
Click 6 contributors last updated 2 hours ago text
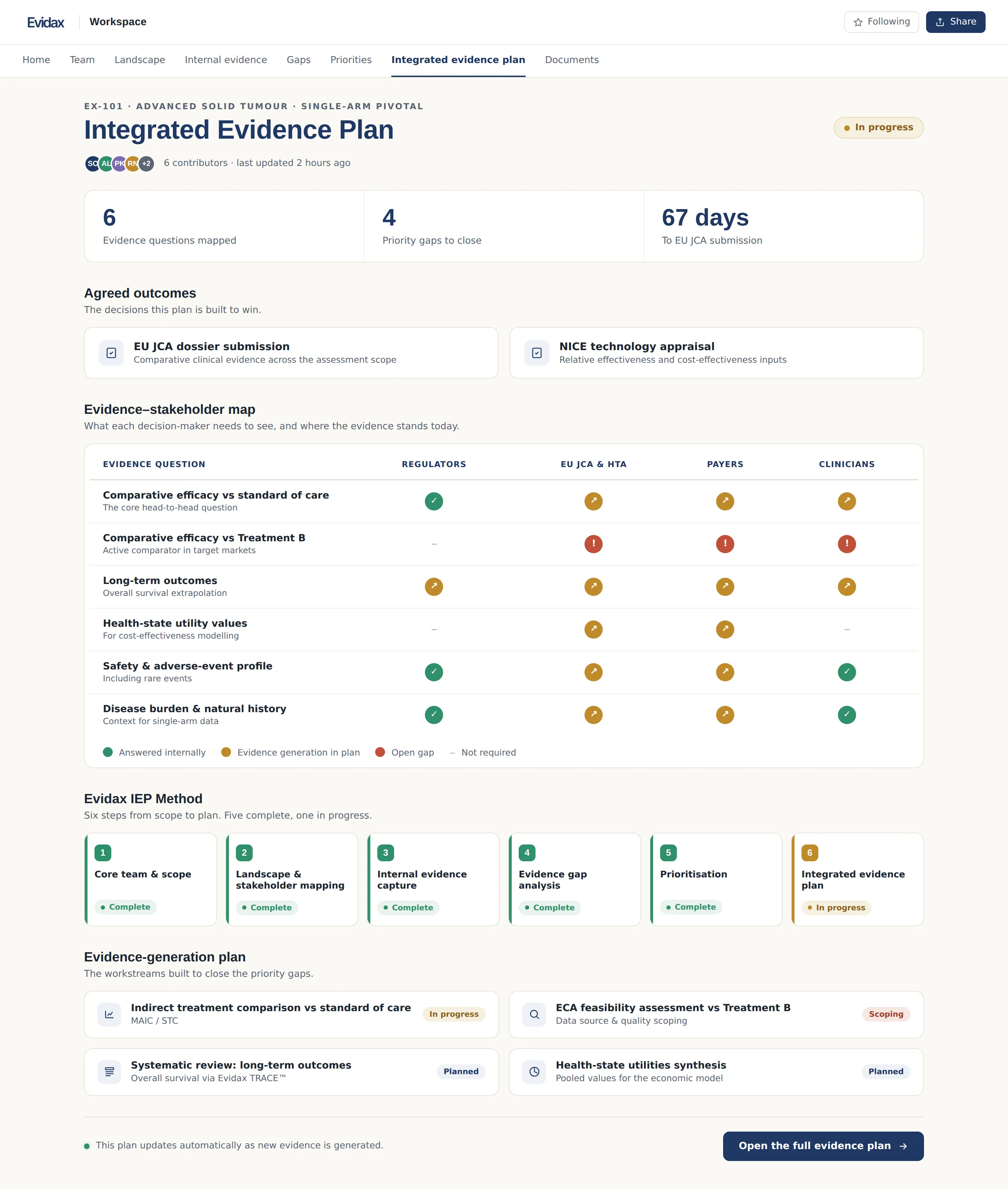click(x=257, y=163)
